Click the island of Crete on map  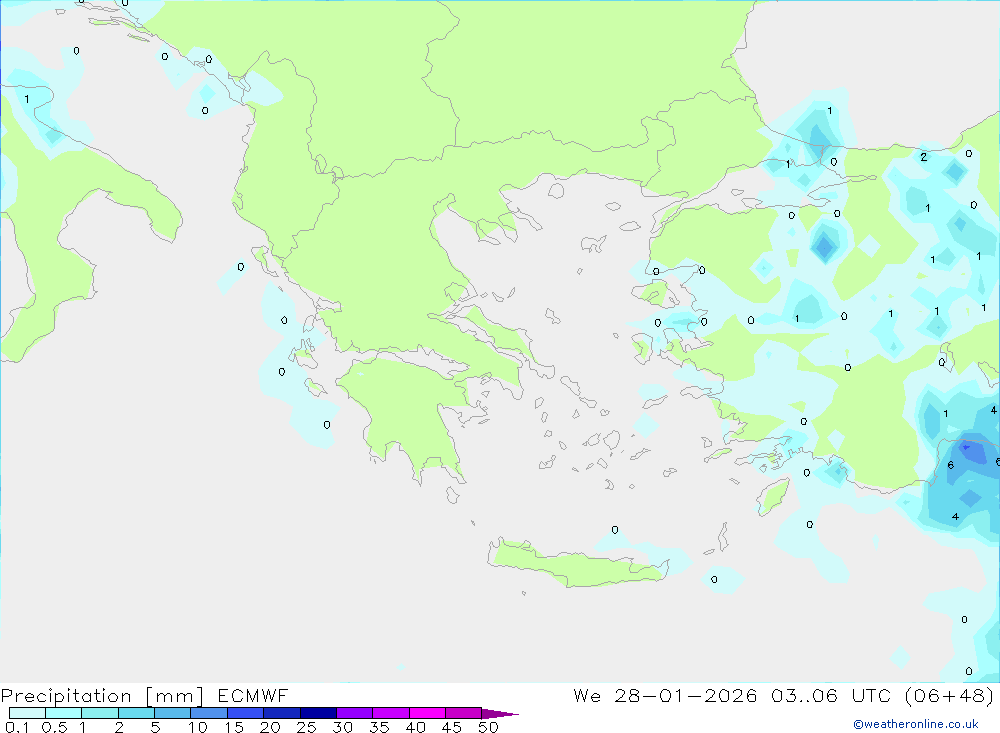pos(577,565)
